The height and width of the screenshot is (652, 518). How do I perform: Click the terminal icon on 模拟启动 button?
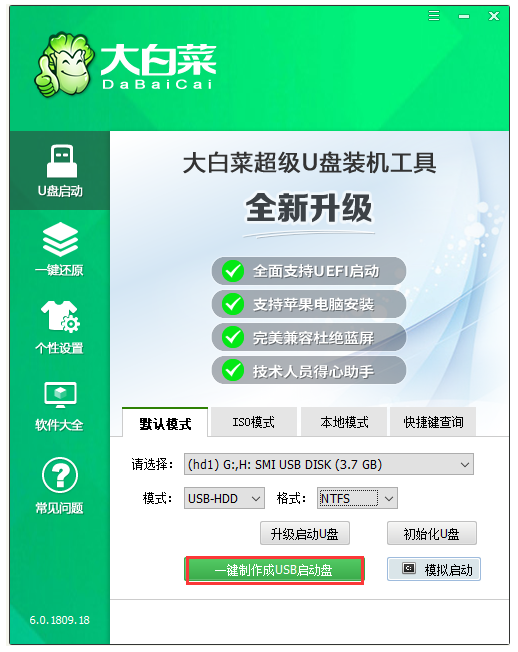click(409, 568)
